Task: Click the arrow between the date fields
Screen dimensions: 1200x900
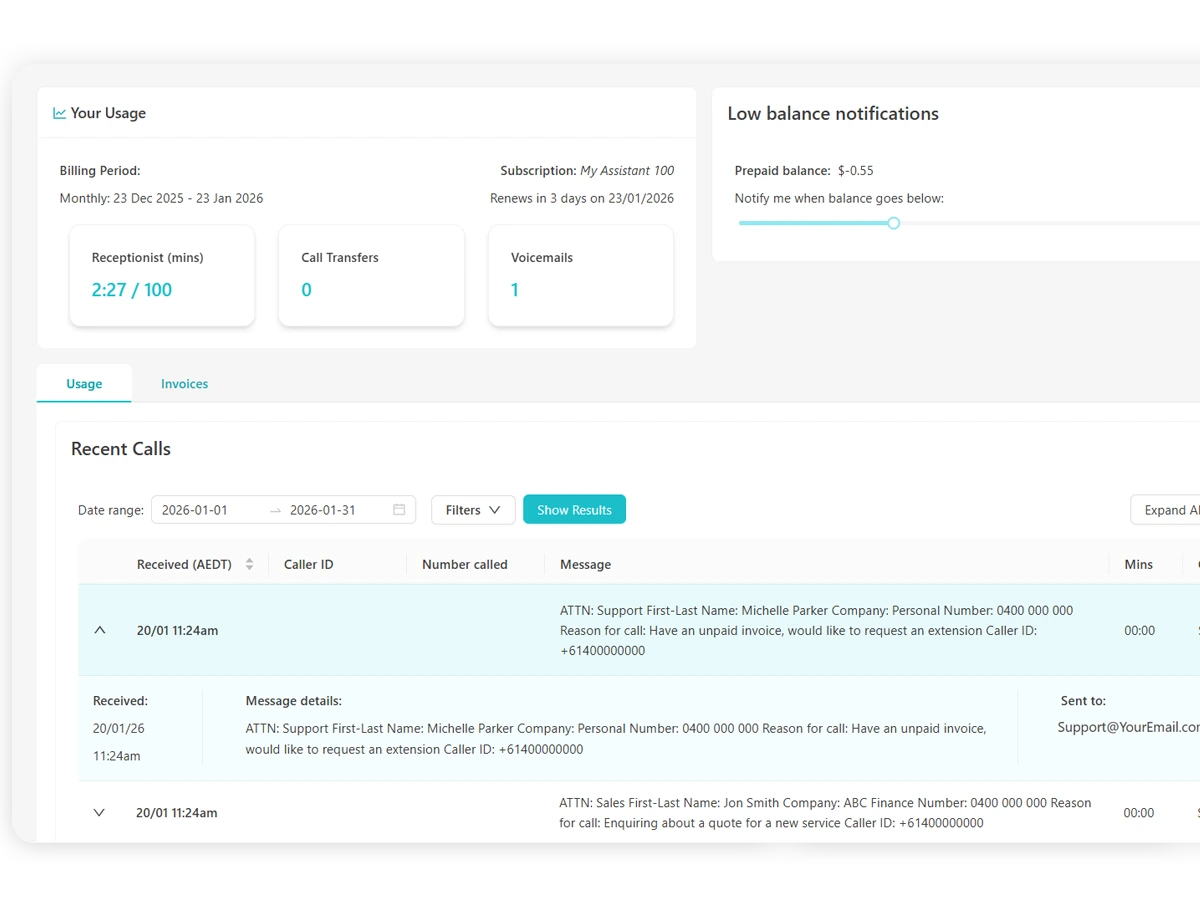Action: pyautogui.click(x=275, y=510)
